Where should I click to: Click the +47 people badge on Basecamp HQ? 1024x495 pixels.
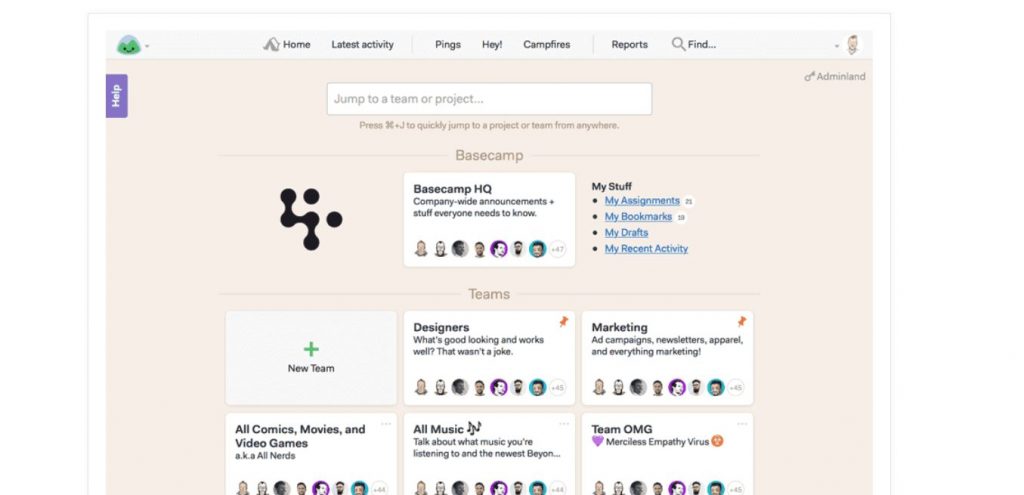pos(557,249)
